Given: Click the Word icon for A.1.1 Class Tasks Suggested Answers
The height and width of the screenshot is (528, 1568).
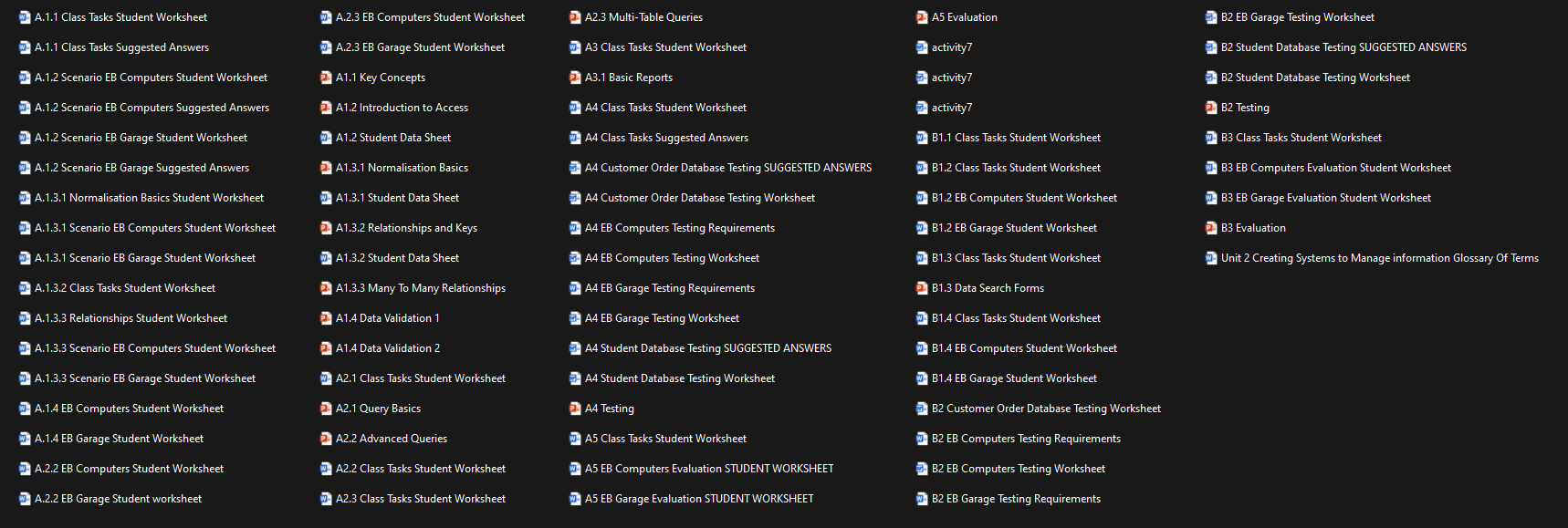Looking at the screenshot, I should click(x=25, y=47).
